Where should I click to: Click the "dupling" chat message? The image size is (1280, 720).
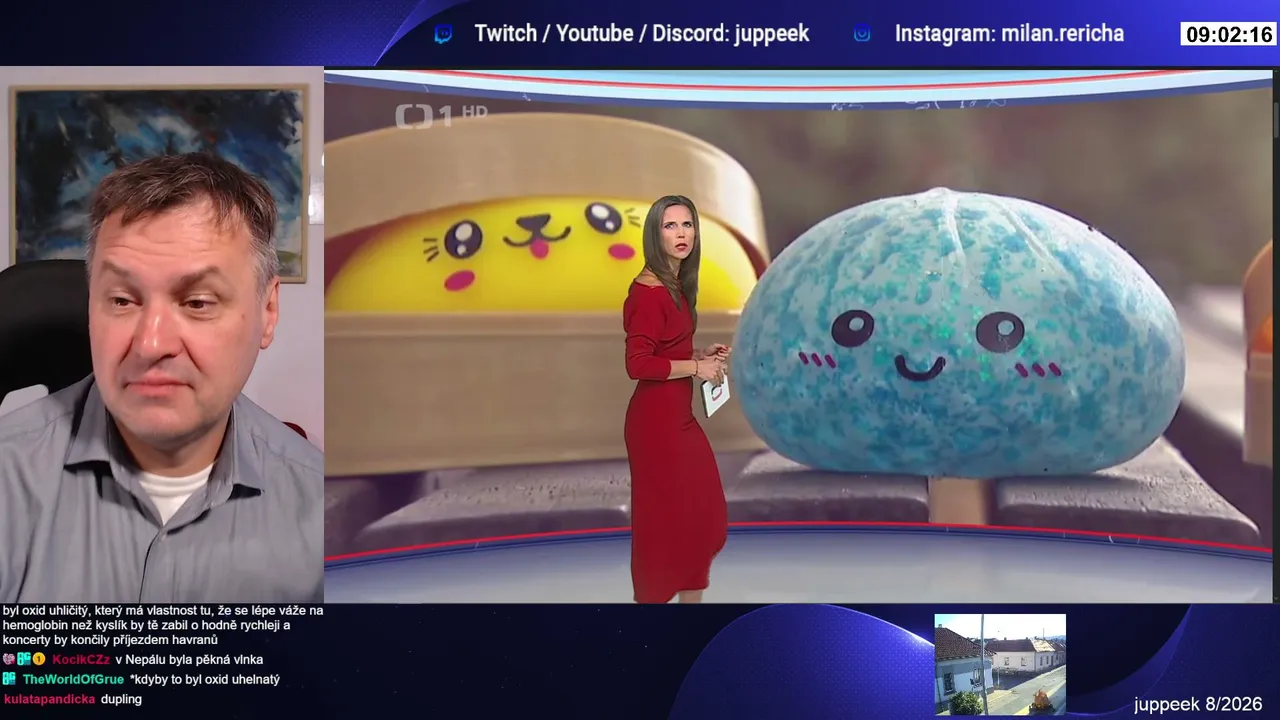(121, 699)
